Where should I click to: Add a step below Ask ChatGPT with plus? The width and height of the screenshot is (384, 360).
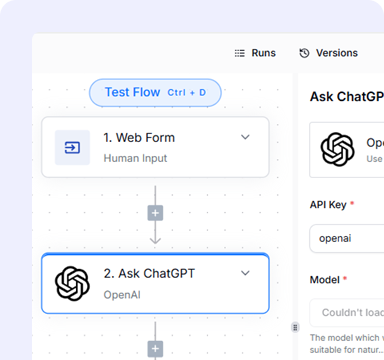(x=155, y=349)
